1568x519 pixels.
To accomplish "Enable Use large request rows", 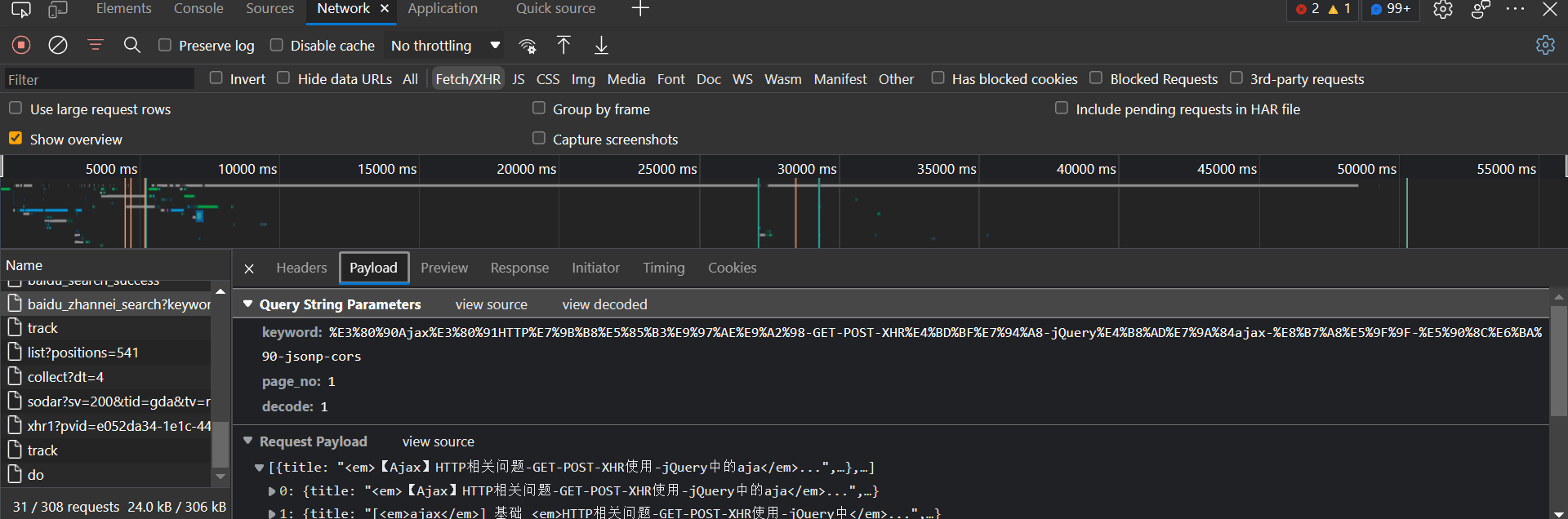I will click(x=16, y=108).
